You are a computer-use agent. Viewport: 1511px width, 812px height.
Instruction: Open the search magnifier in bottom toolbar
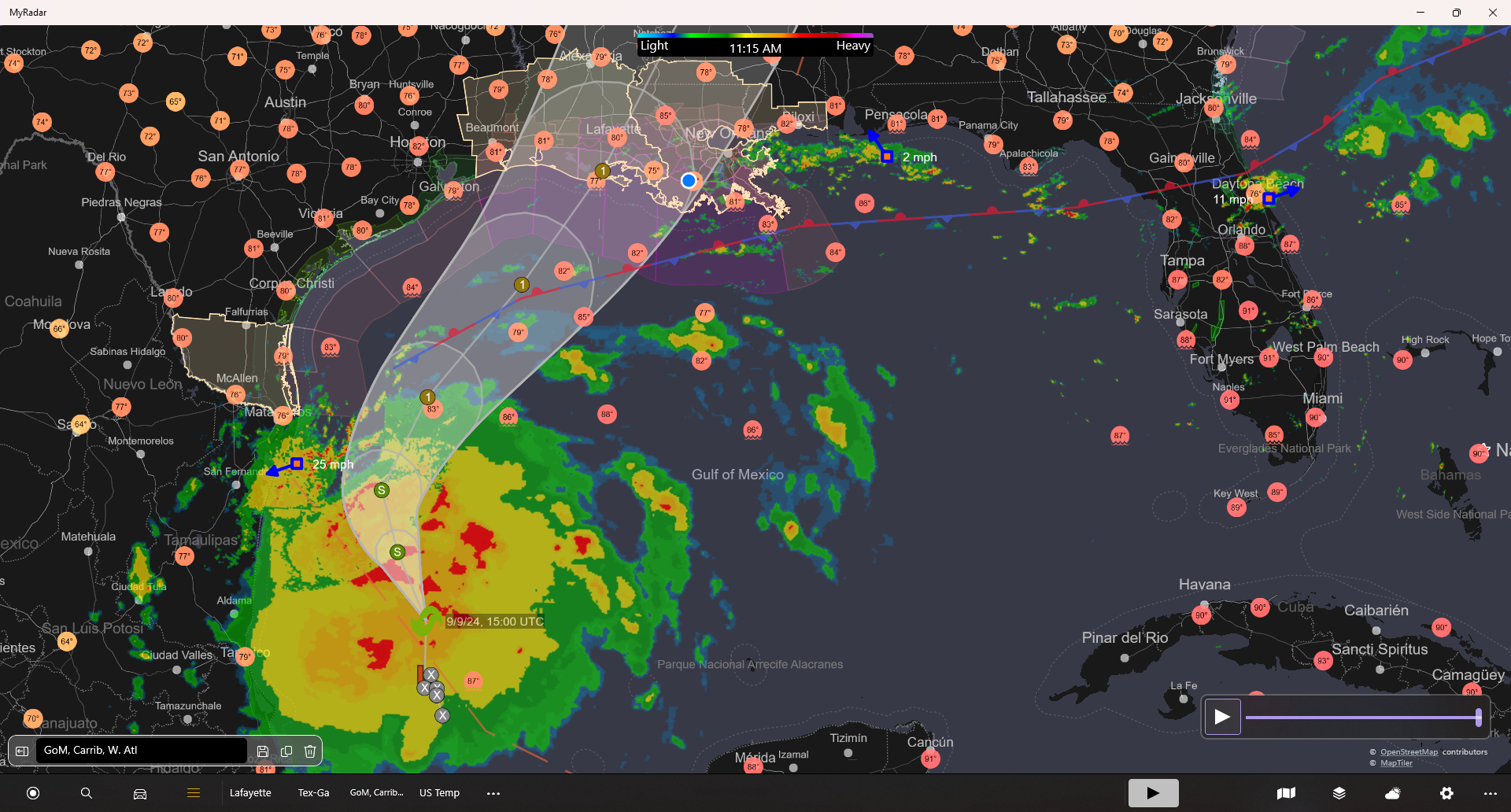tap(87, 793)
